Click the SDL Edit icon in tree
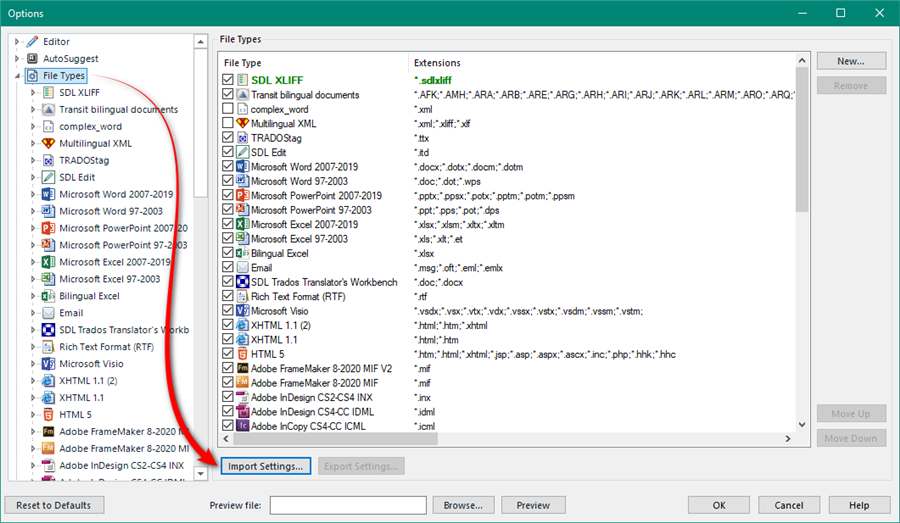 point(49,177)
